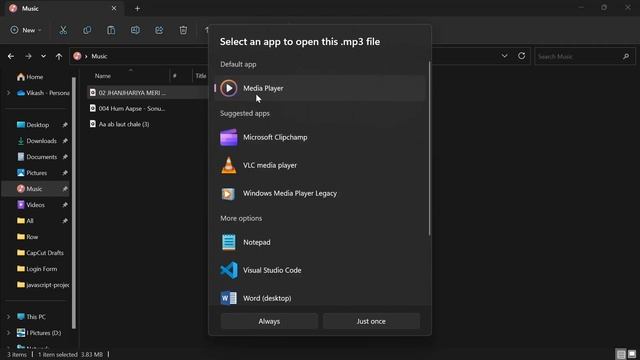The width and height of the screenshot is (640, 360).
Task: Choose Notepad under More options
Action: click(x=320, y=242)
